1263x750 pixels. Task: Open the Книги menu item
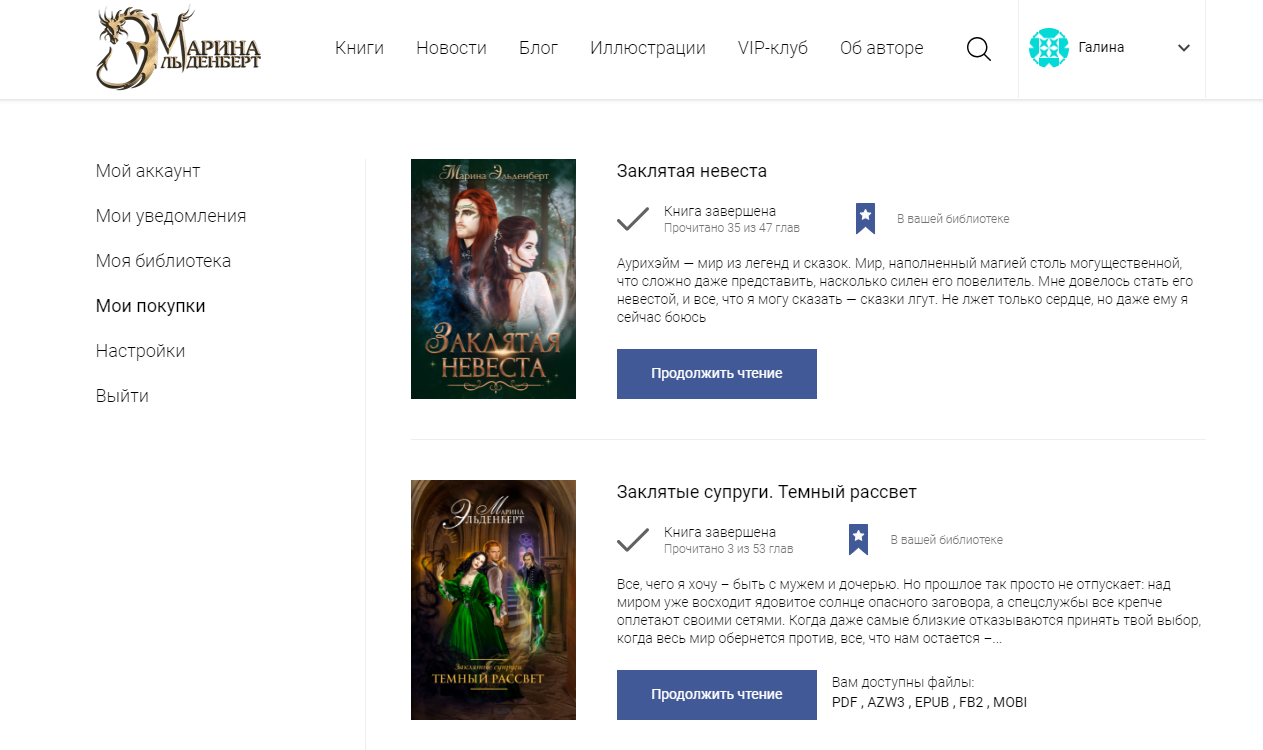[359, 48]
